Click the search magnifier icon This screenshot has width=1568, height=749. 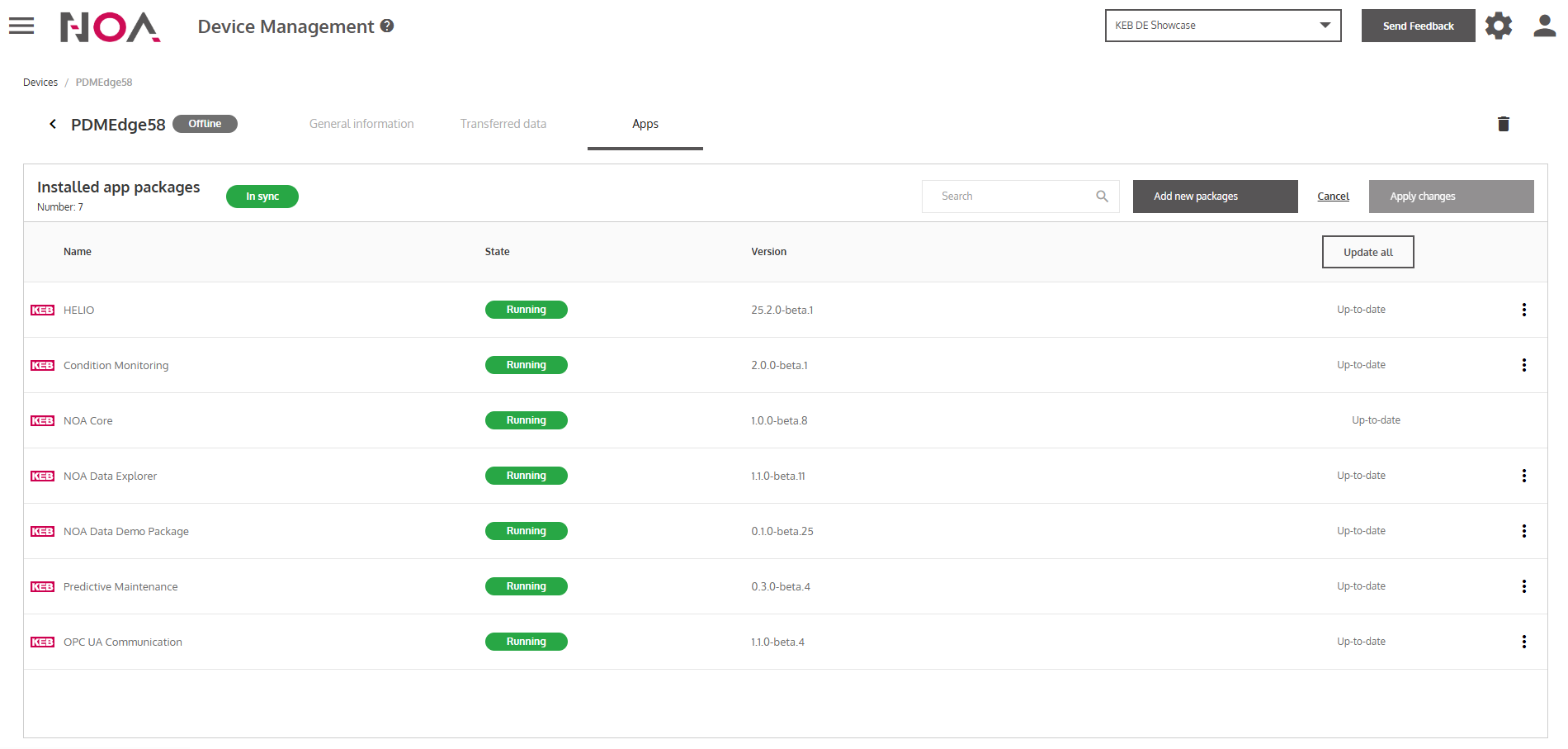click(1102, 197)
